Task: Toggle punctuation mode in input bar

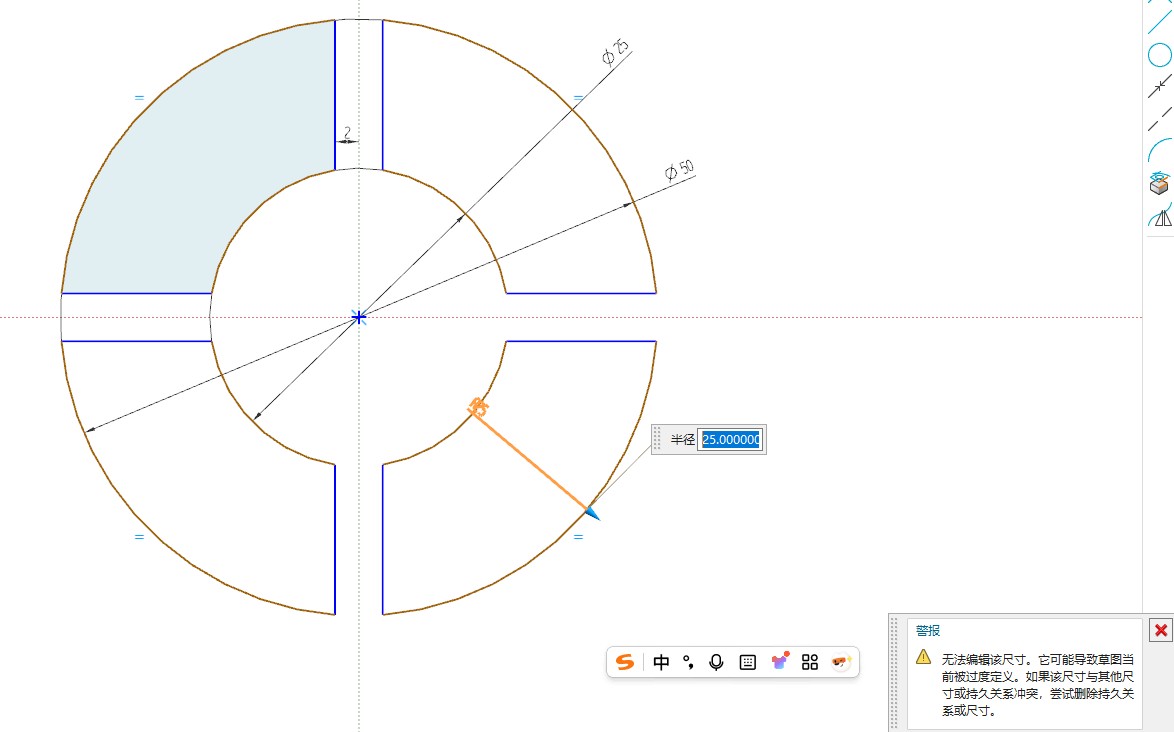Action: click(688, 662)
